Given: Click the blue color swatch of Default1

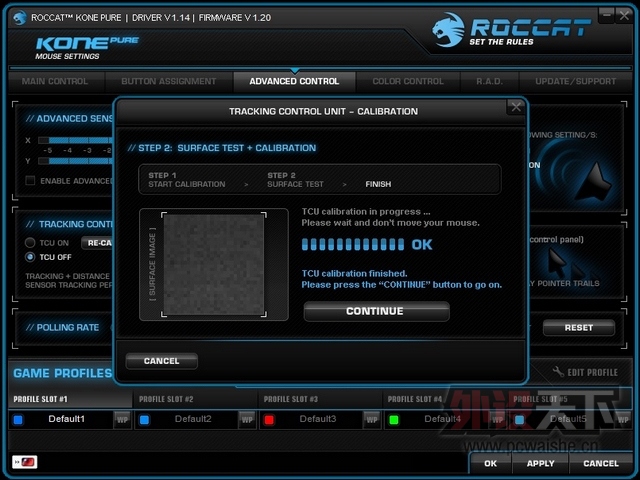Looking at the screenshot, I should tap(18, 420).
